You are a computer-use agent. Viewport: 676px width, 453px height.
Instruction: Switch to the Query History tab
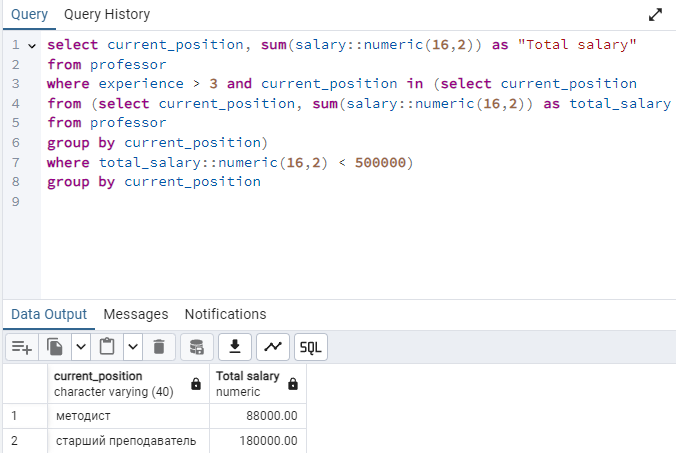coord(107,14)
